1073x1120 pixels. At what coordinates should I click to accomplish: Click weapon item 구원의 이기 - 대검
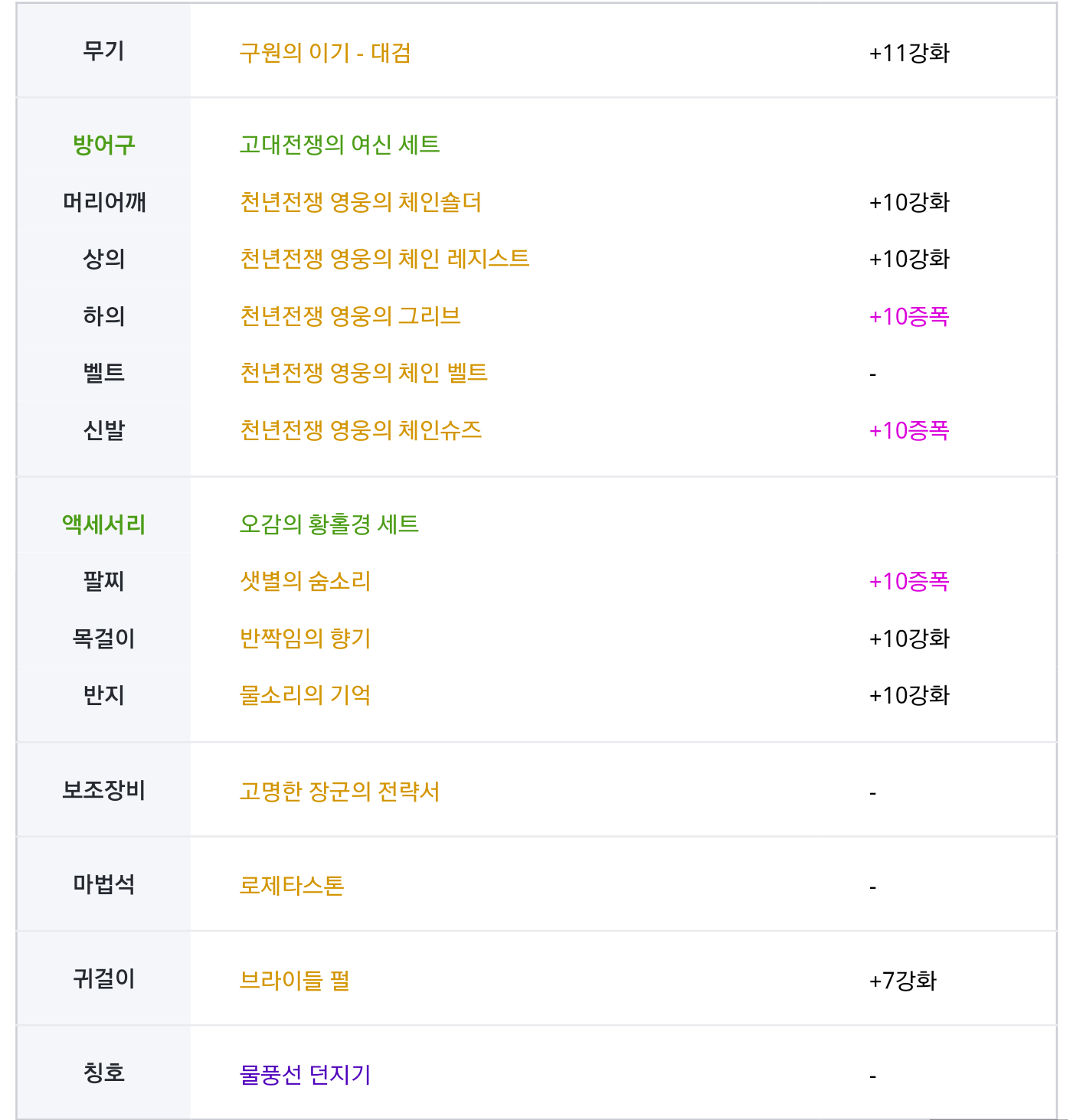click(325, 53)
